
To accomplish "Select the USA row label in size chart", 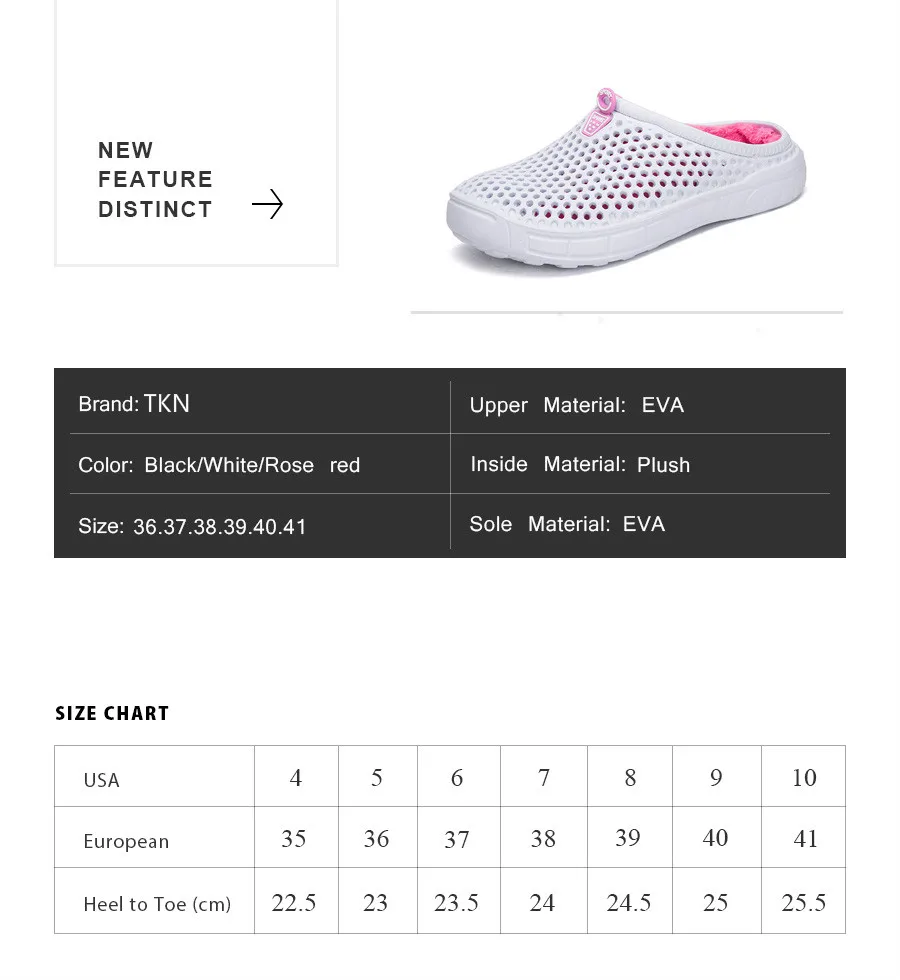I will pos(101,780).
